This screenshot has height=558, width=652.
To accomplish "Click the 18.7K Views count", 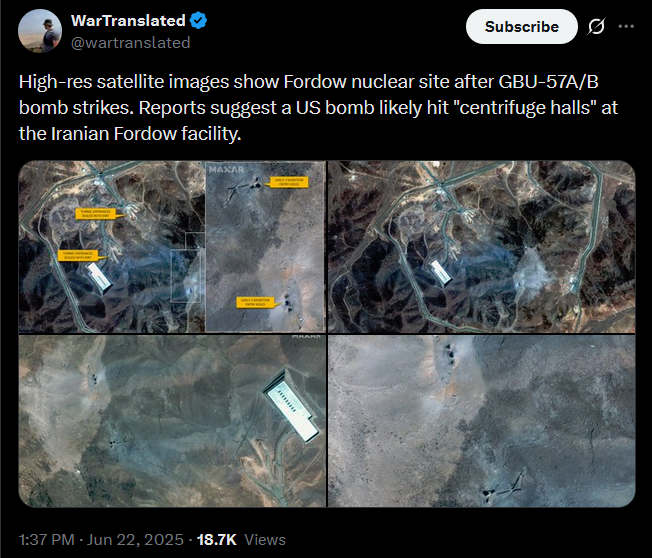I will click(x=241, y=540).
